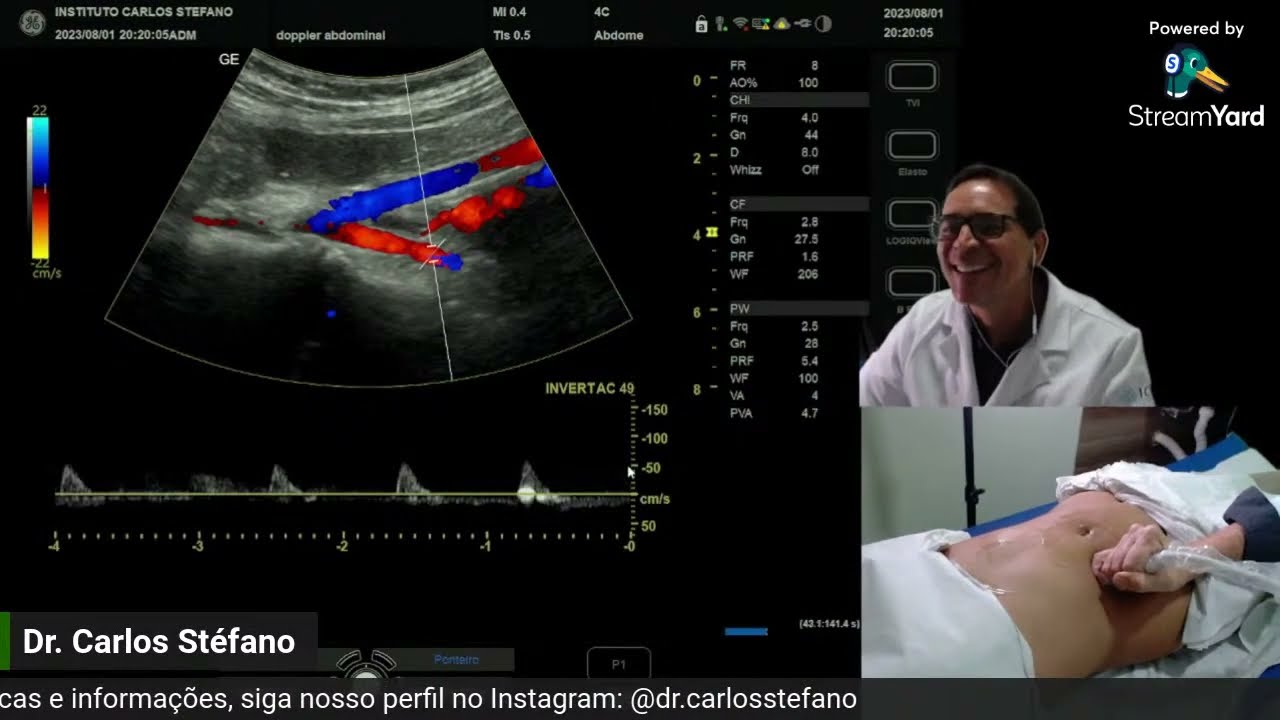The width and height of the screenshot is (1280, 720).
Task: Click the Whizz Off value
Action: [x=810, y=170]
